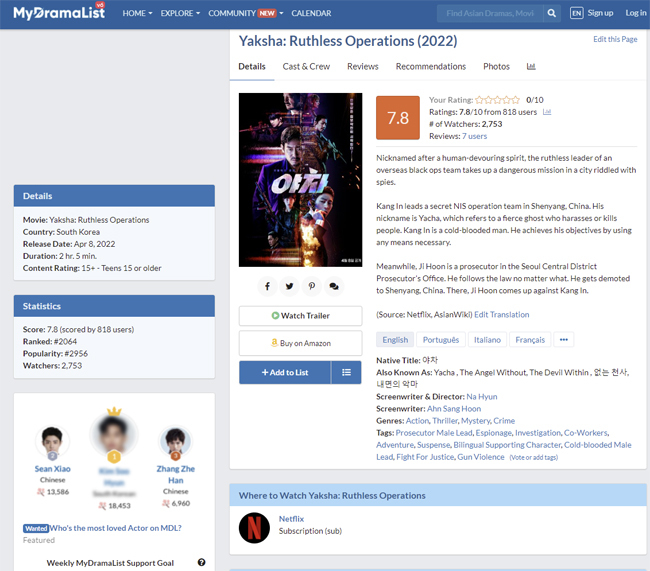Click the Sign up link
This screenshot has height=571, width=650.
tap(600, 13)
